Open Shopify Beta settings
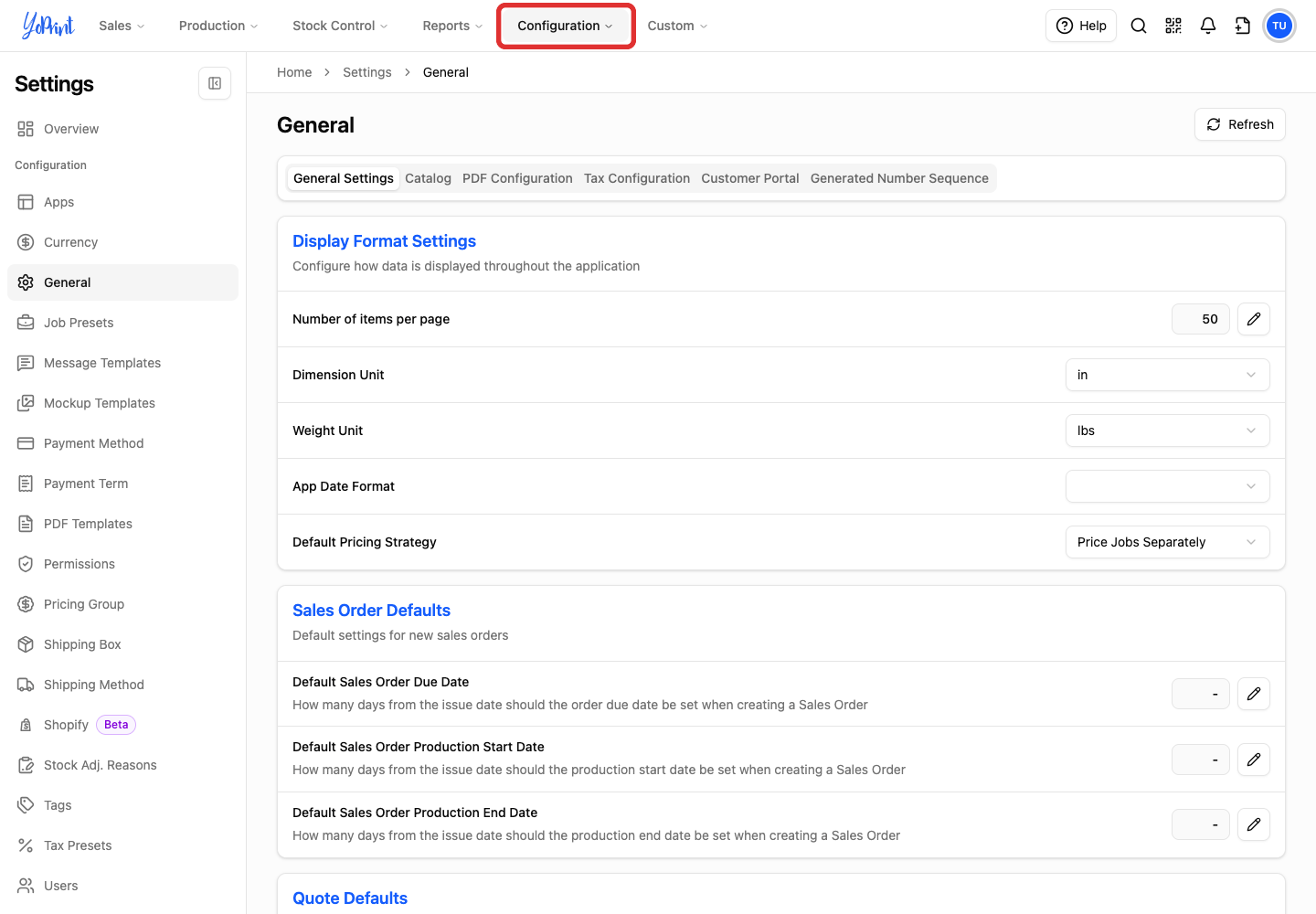The height and width of the screenshot is (914, 1316). tap(122, 725)
